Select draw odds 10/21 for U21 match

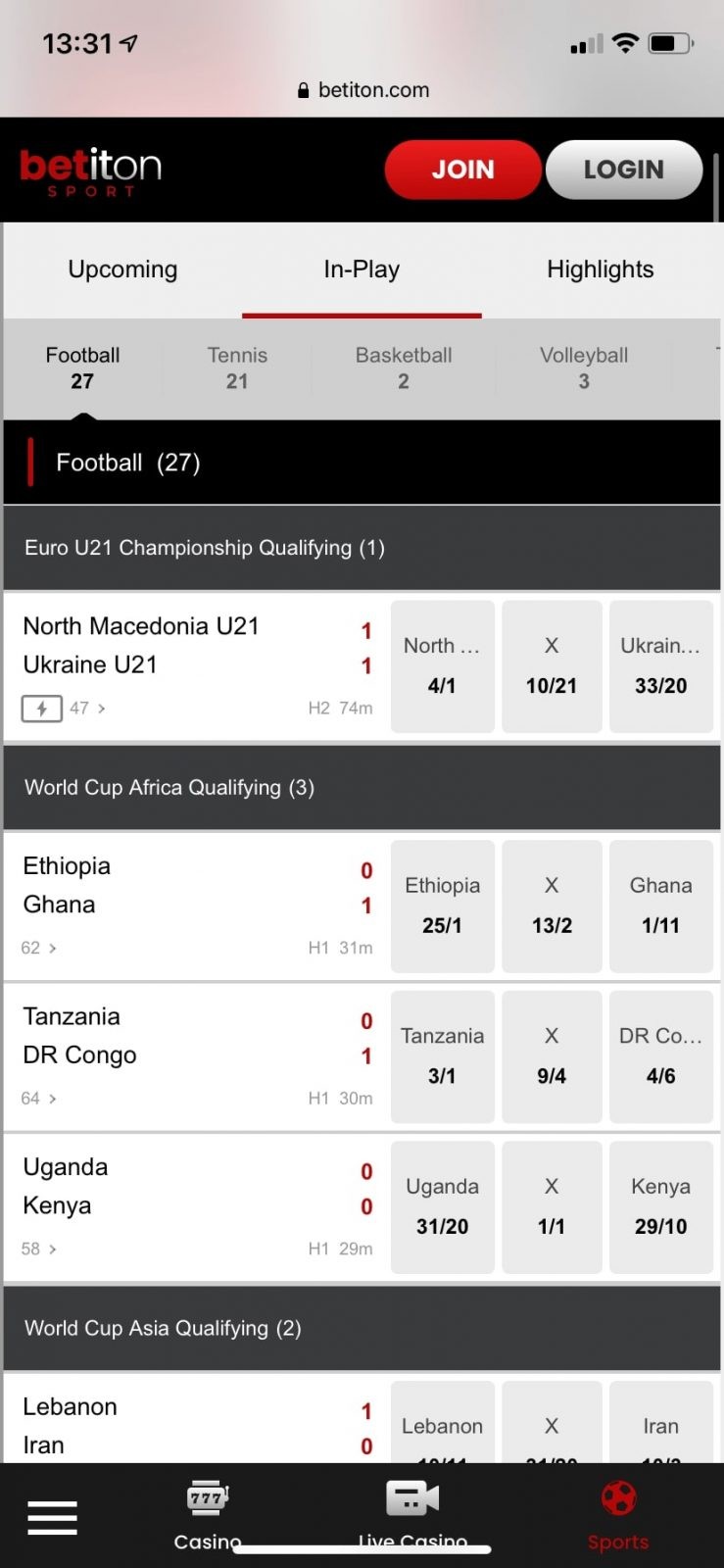[552, 666]
